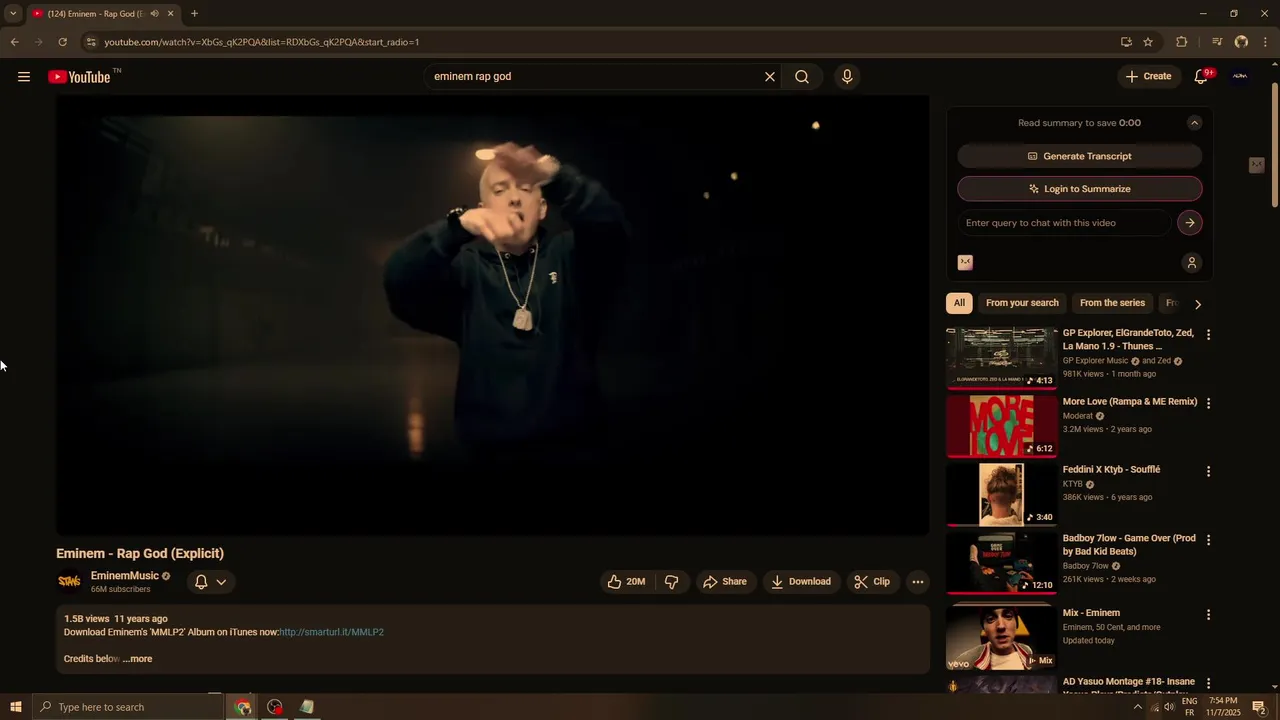Viewport: 1280px width, 720px height.
Task: Open more actions three-dot menu under video
Action: coord(918,581)
